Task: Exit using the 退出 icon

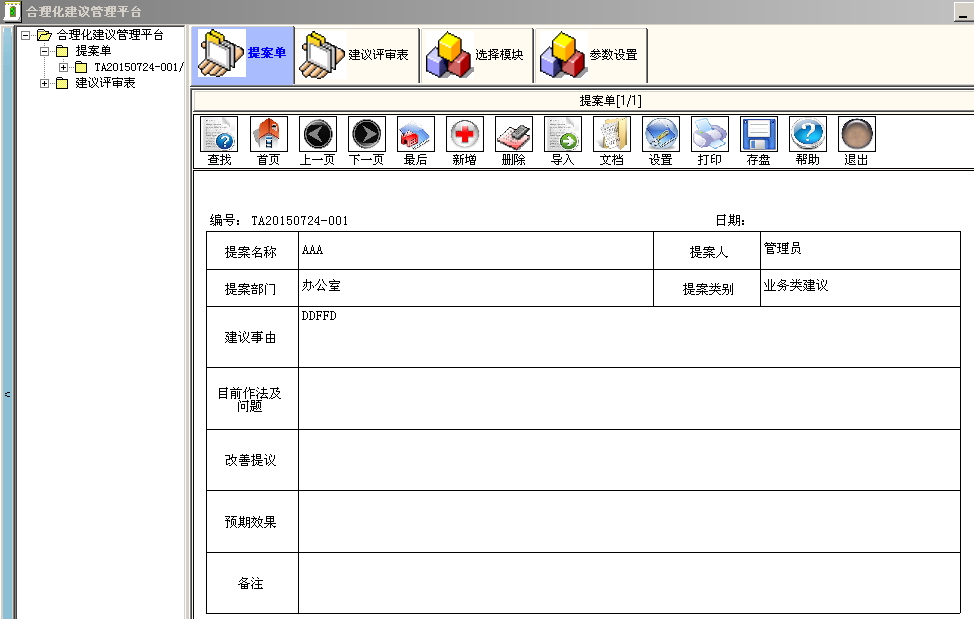Action: coord(856,134)
